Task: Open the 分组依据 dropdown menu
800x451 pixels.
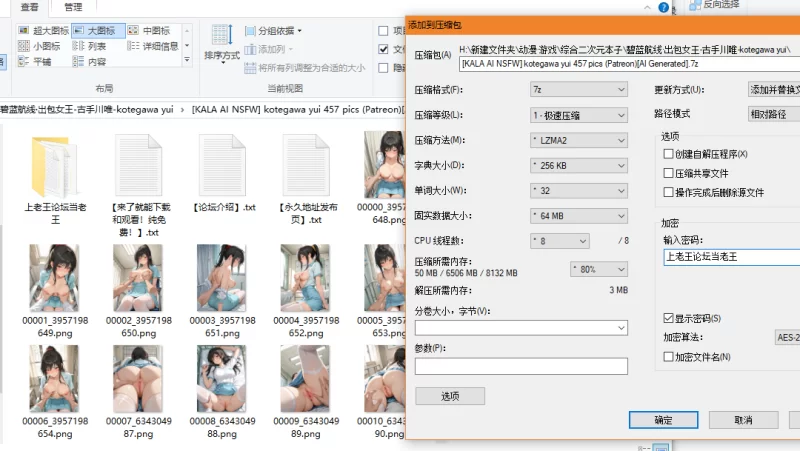Action: 273,31
